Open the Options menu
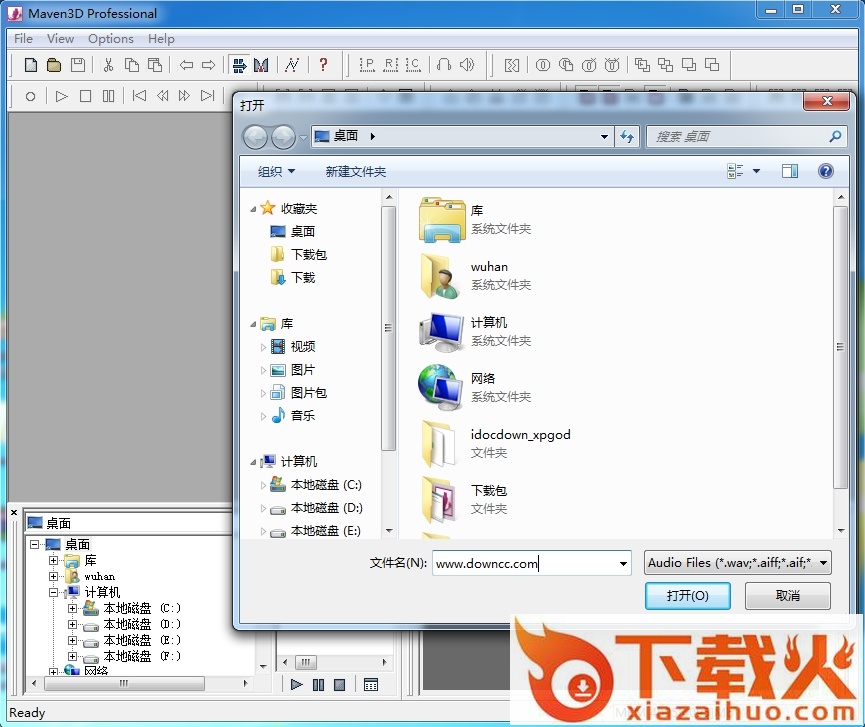 click(110, 38)
